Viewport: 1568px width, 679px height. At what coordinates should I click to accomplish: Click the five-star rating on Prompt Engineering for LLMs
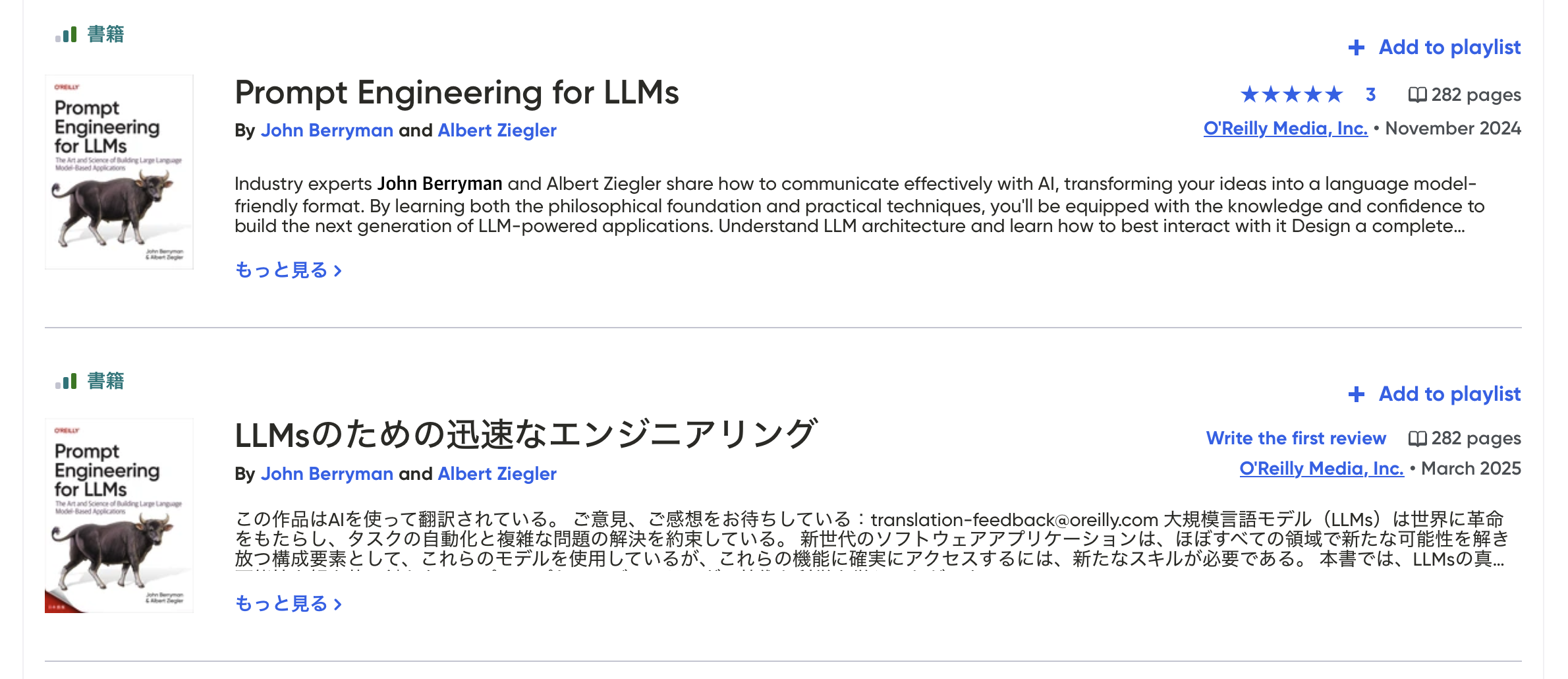click(1291, 95)
